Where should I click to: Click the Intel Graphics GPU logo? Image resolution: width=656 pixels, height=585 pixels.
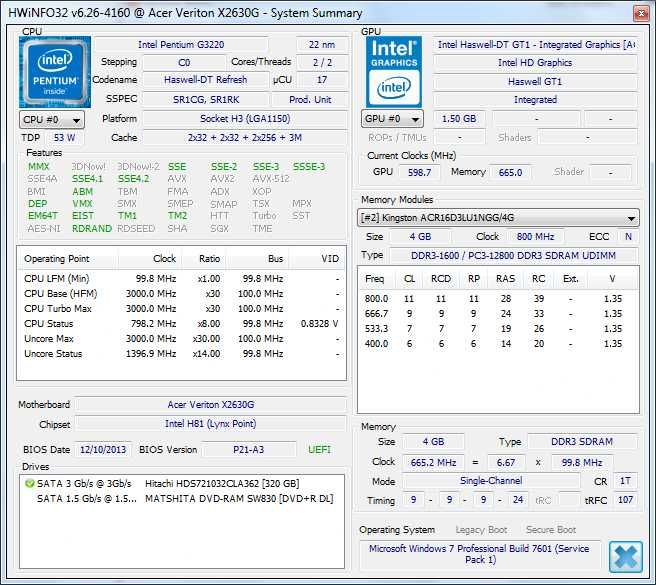[394, 72]
